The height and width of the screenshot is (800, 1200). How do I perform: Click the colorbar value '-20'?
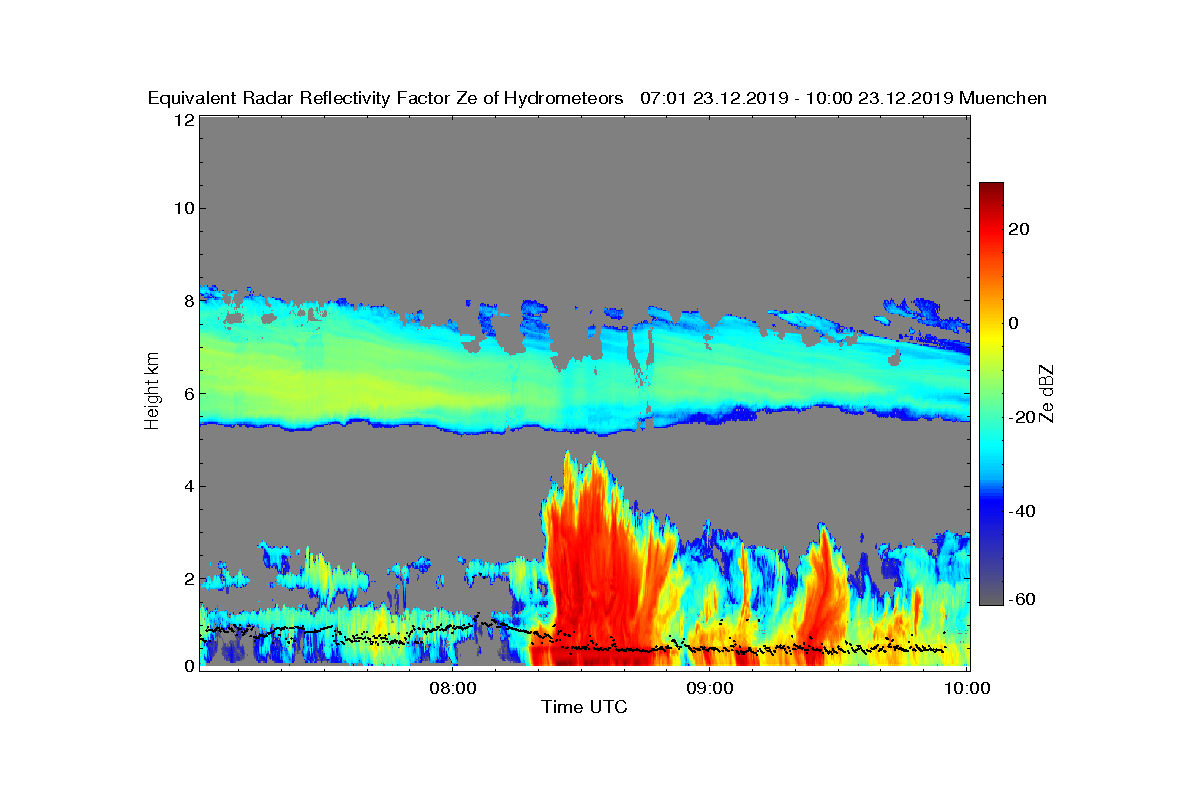(1020, 417)
